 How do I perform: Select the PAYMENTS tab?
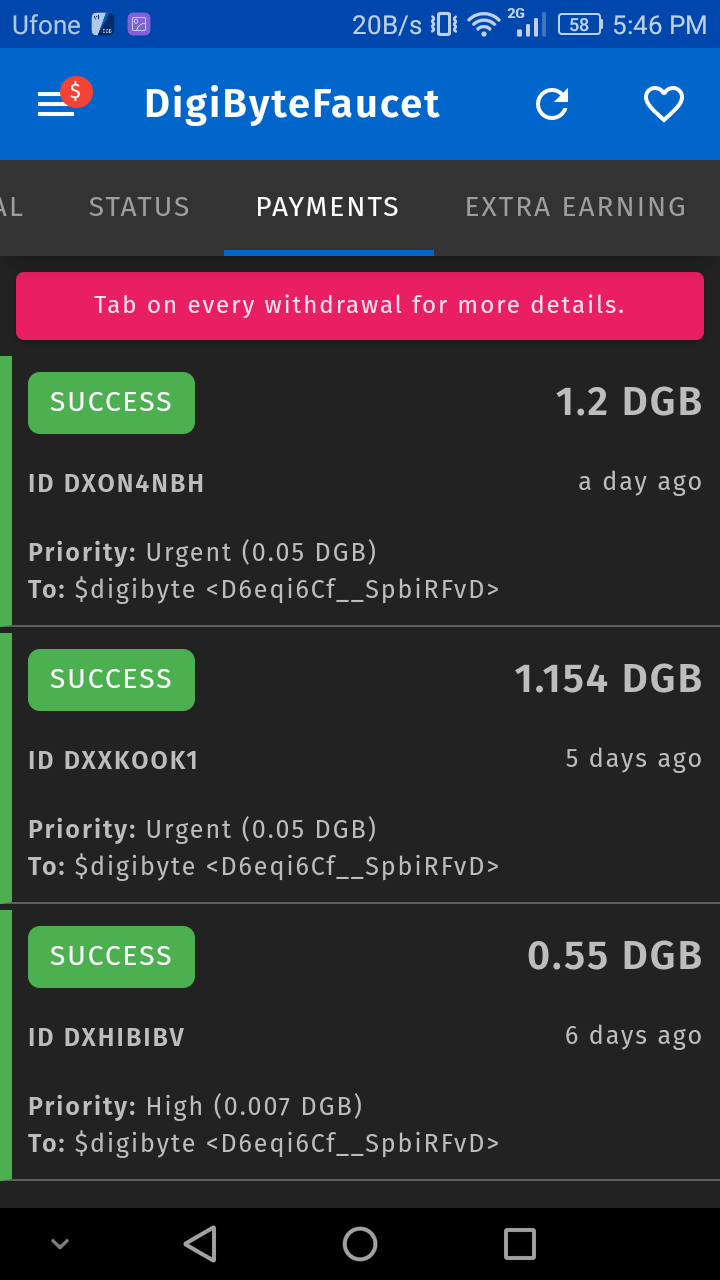328,207
